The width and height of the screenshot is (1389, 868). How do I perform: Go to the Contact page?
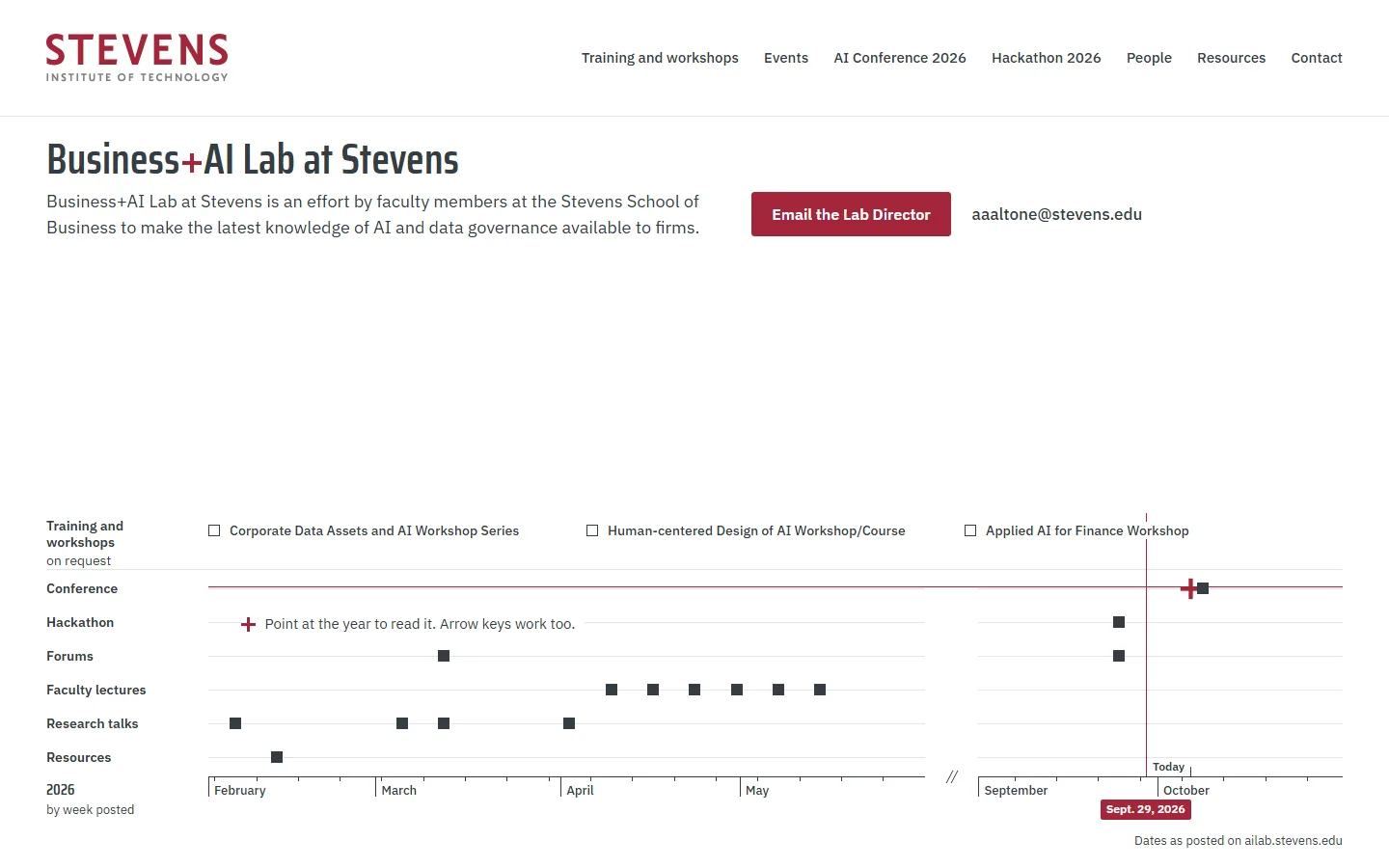[1317, 58]
